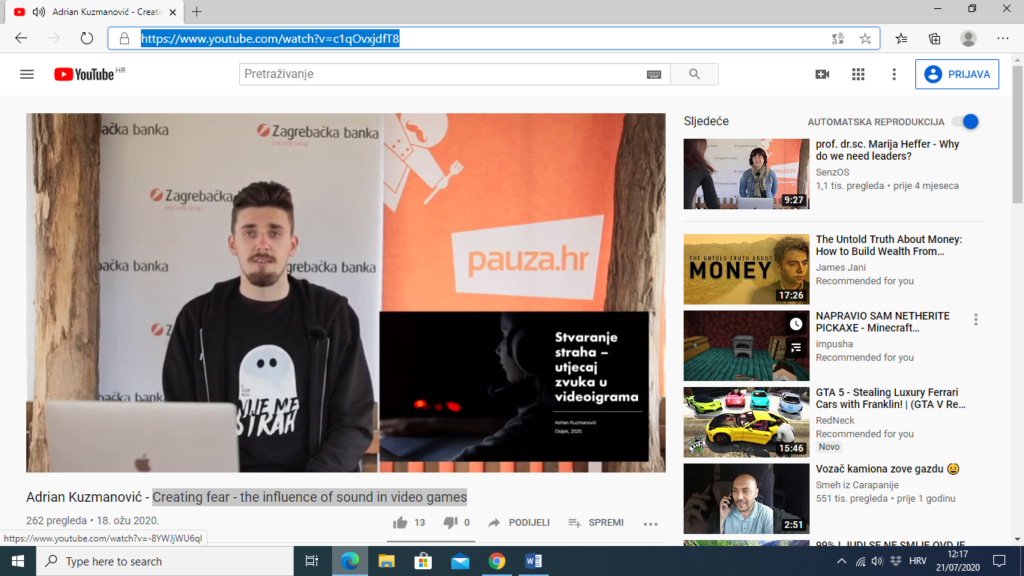Click the search magnifier button
Screen dimensions: 1024x576
click(694, 74)
